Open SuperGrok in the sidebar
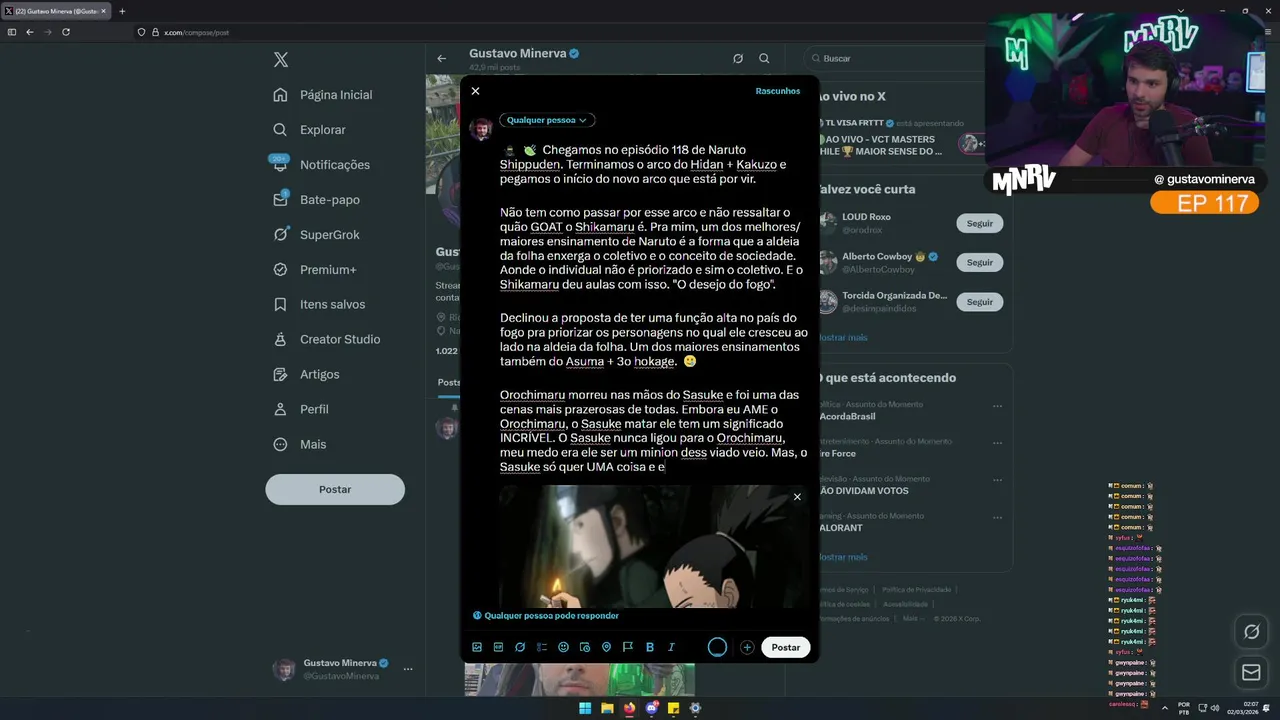Screen dimensions: 1280x720 [x=317, y=235]
